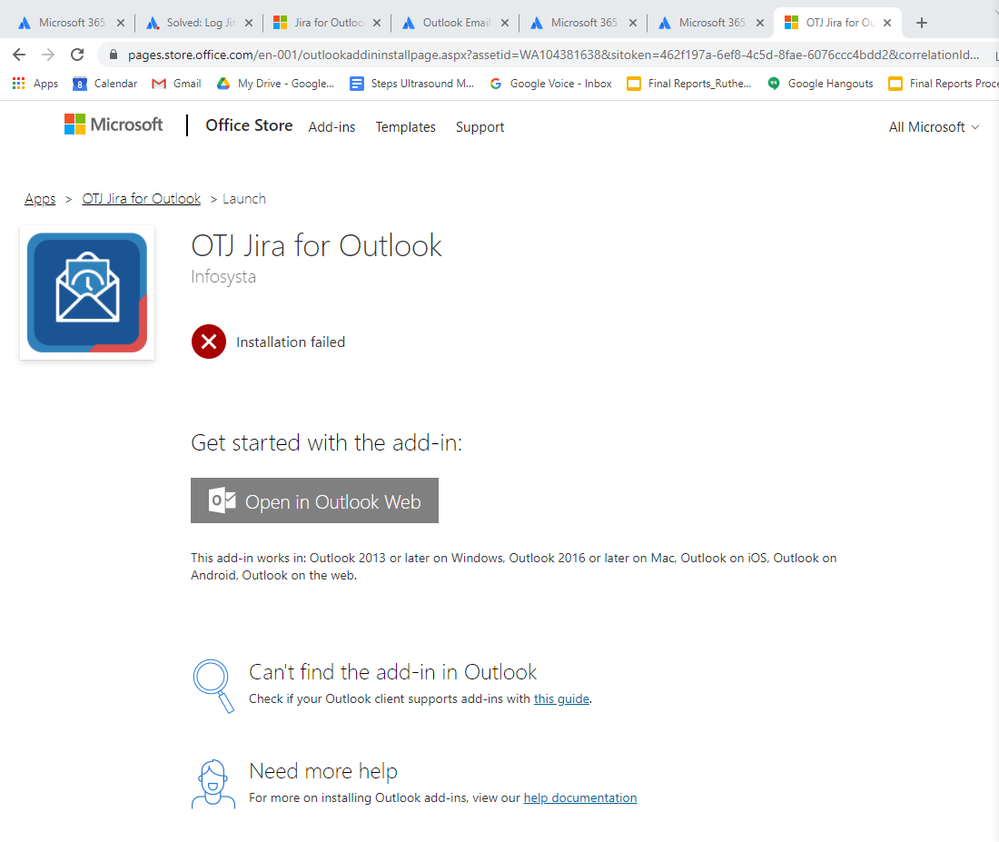This screenshot has height=842, width=999.
Task: Click the Open in Outlook Web button
Action: 314,500
